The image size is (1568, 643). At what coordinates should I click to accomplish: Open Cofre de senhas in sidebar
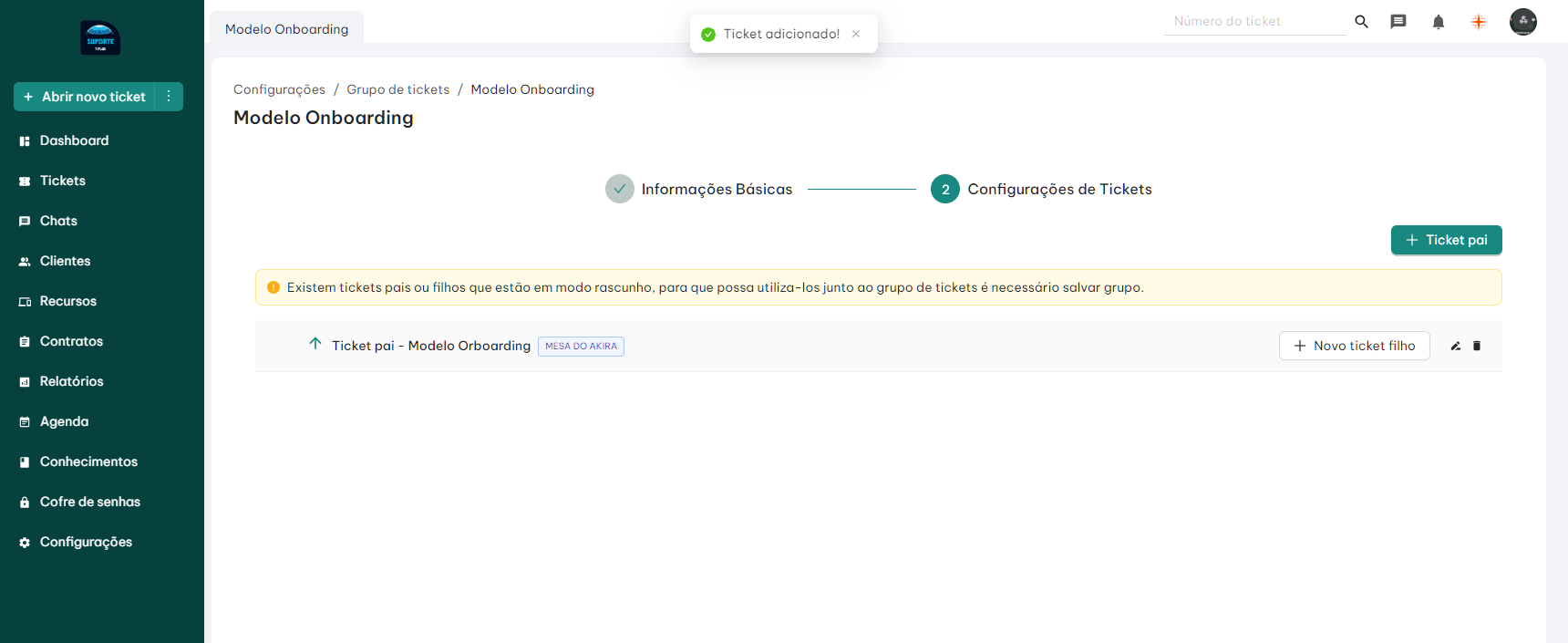point(89,502)
